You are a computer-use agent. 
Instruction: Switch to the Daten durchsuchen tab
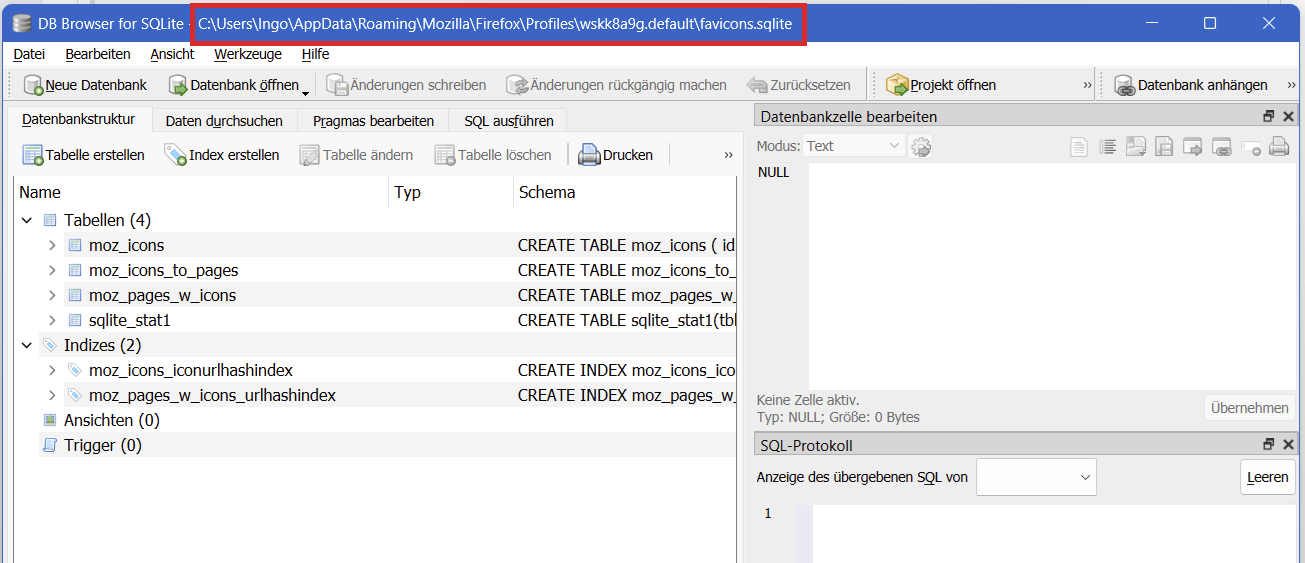[x=224, y=121]
